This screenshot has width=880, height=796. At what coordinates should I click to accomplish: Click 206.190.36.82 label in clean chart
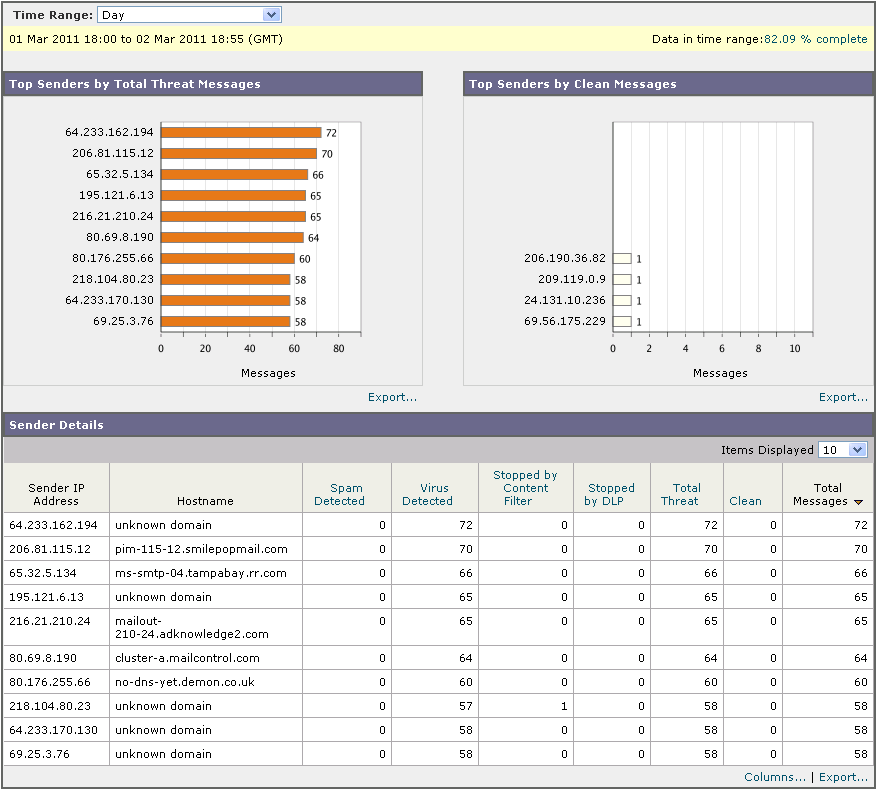tap(565, 258)
